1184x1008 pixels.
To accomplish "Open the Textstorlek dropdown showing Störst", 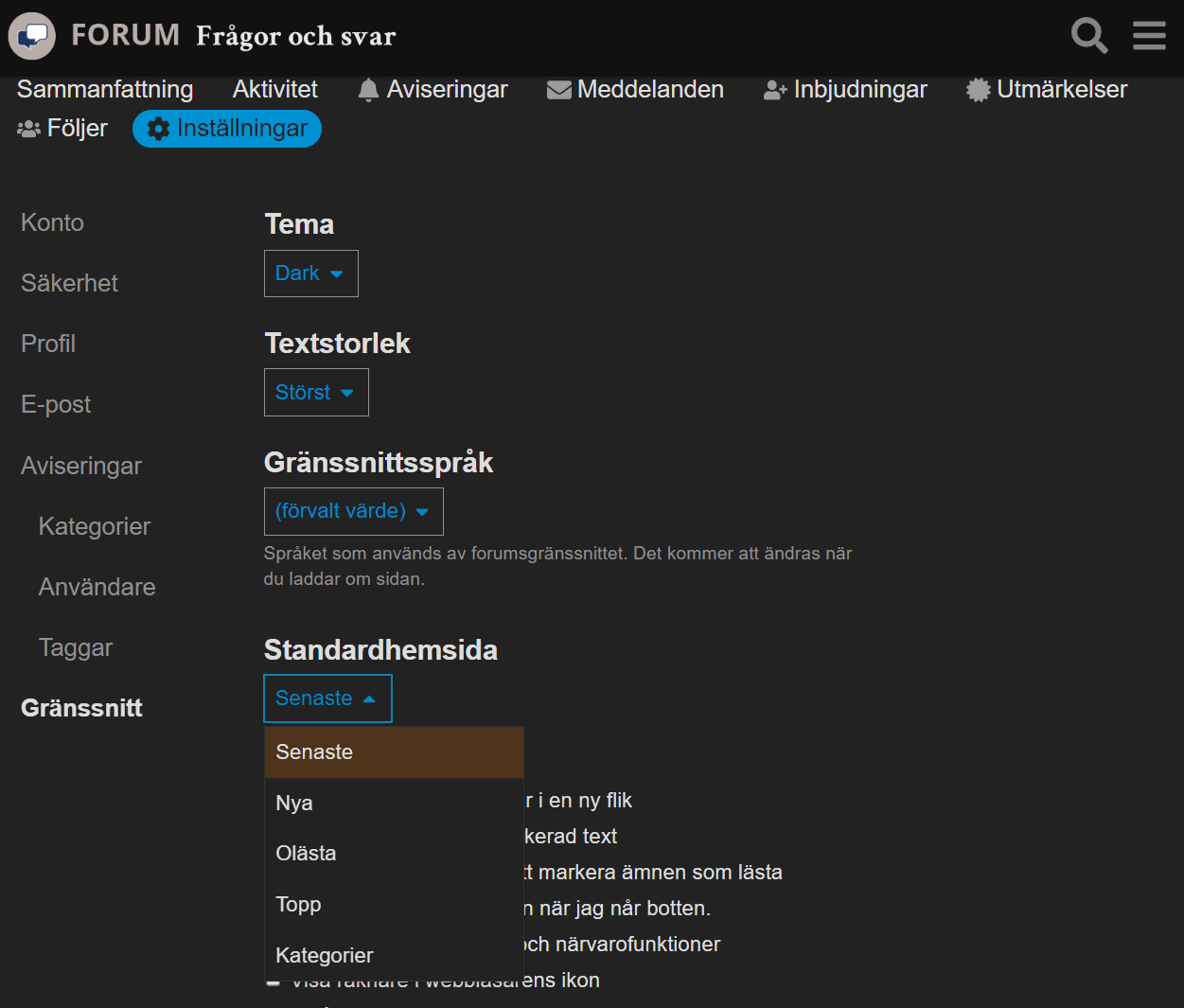I will [x=316, y=393].
